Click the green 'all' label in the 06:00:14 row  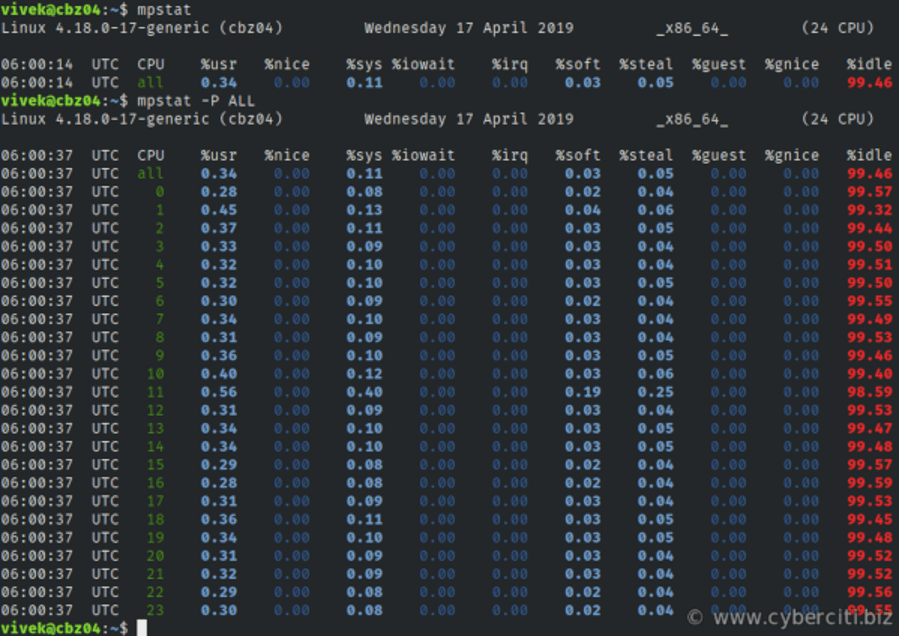pyautogui.click(x=150, y=83)
